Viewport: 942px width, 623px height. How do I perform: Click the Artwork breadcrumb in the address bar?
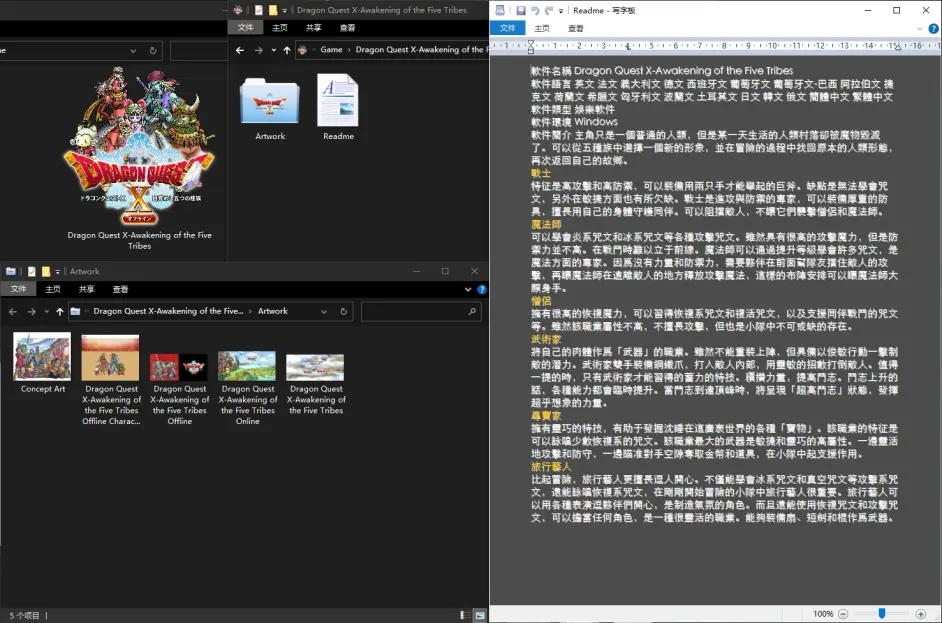pos(274,311)
